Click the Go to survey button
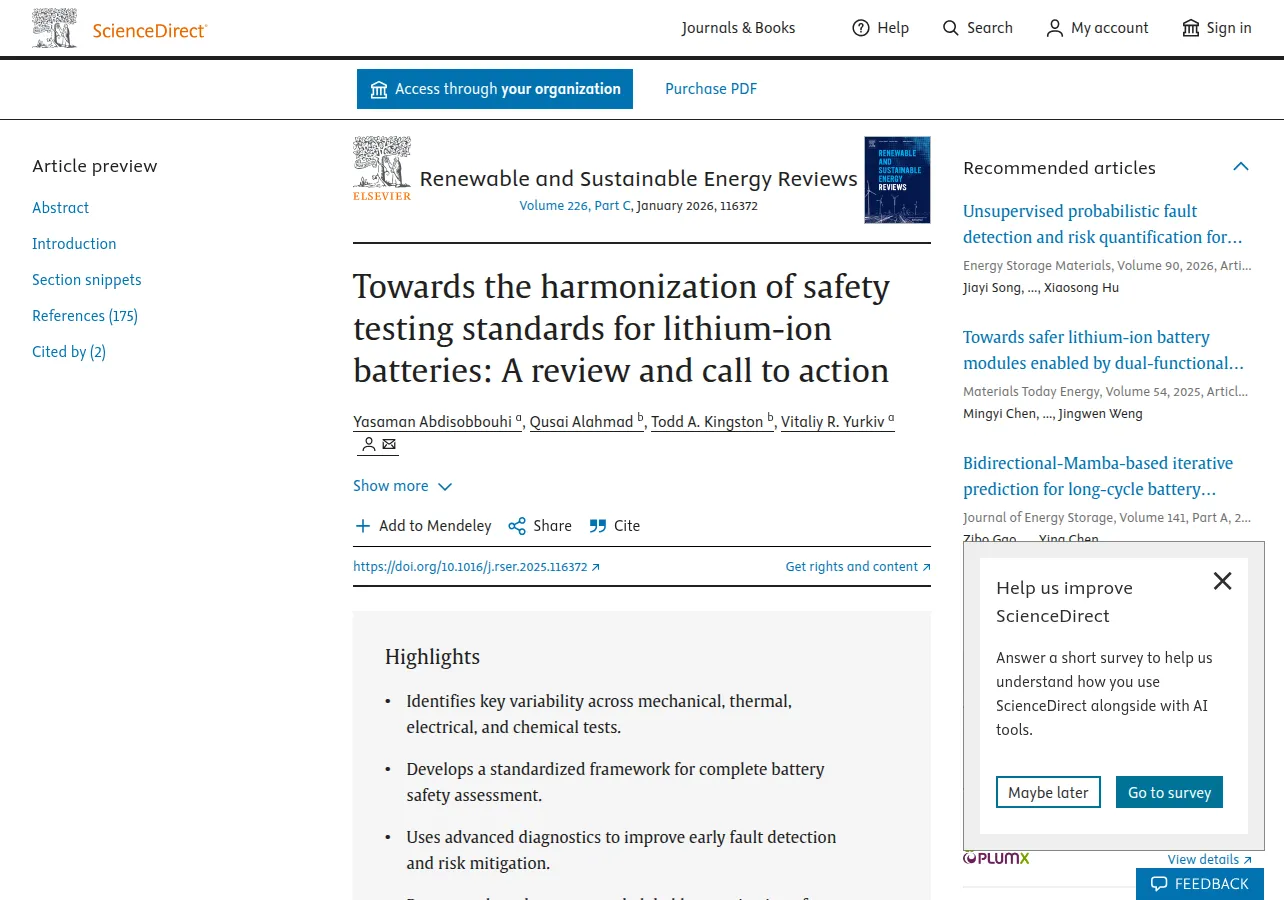The height and width of the screenshot is (900, 1284). click(1169, 792)
